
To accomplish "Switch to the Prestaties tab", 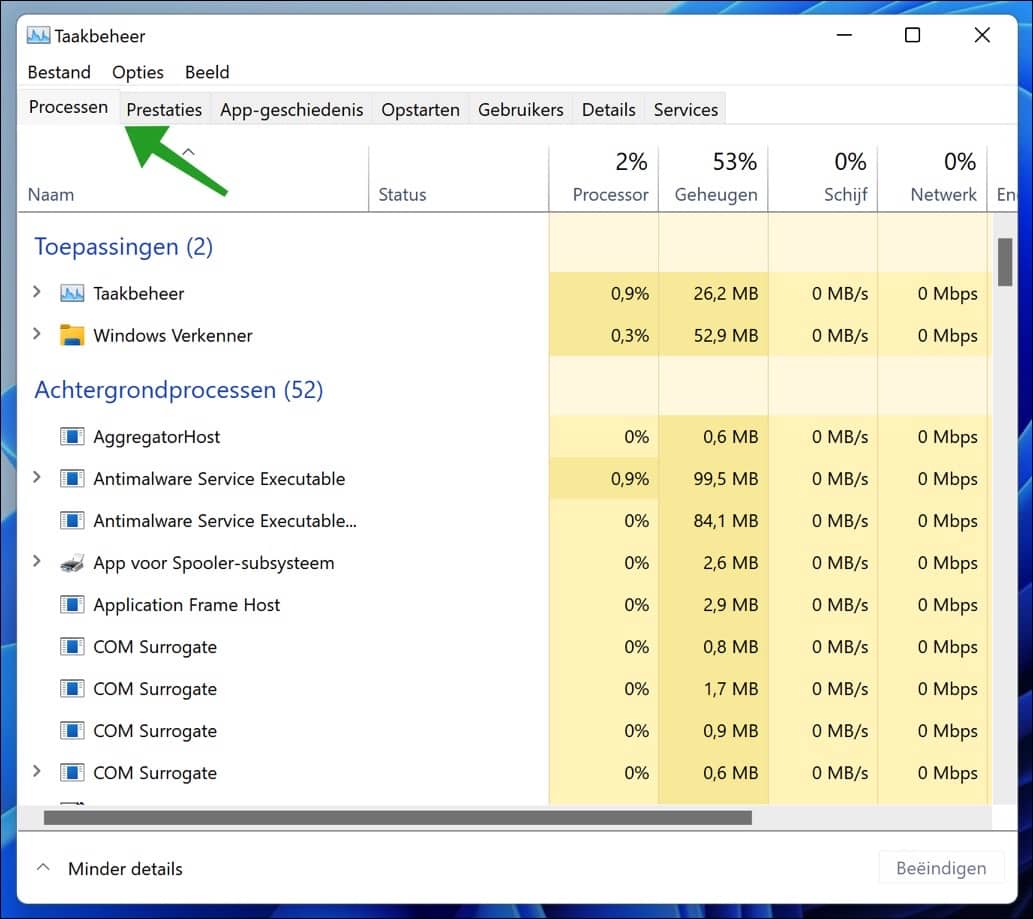I will click(x=164, y=109).
